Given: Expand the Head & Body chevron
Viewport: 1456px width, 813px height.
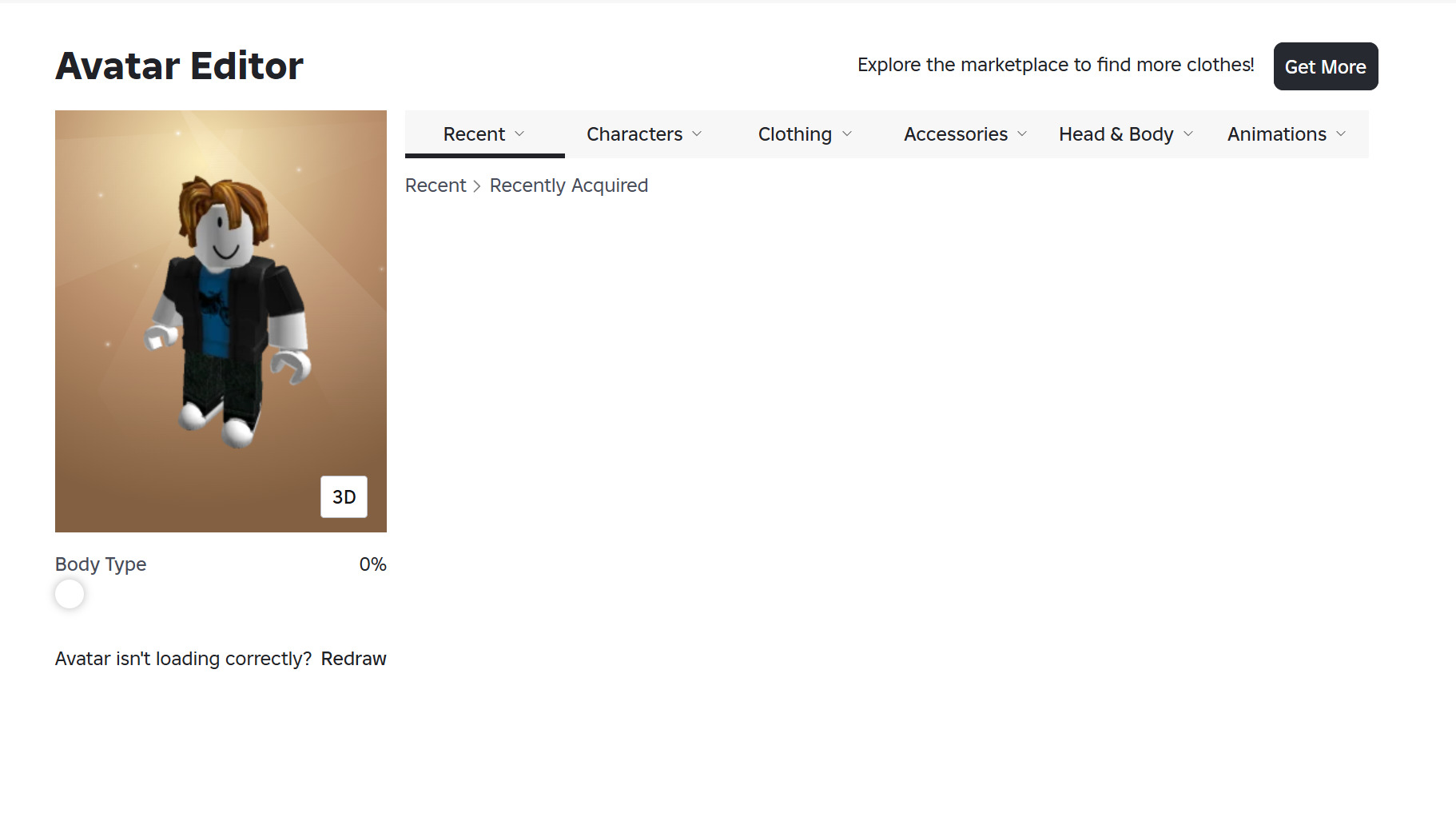Looking at the screenshot, I should (x=1188, y=134).
